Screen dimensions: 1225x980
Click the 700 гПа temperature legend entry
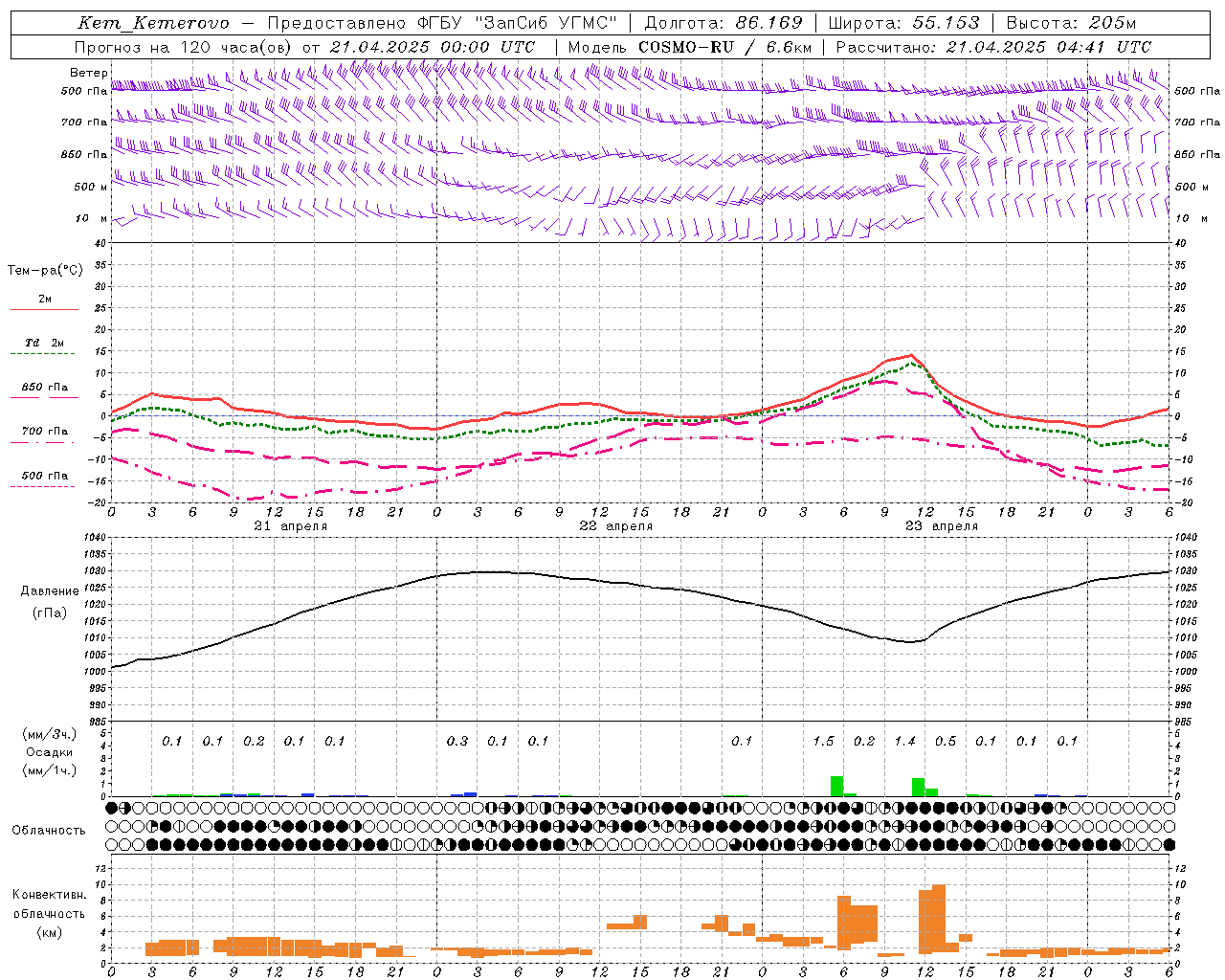click(44, 432)
